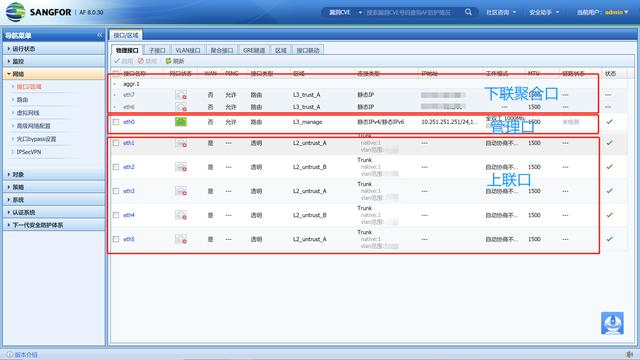Switch to the 物理接口 tab
The image size is (640, 360).
pos(127,50)
